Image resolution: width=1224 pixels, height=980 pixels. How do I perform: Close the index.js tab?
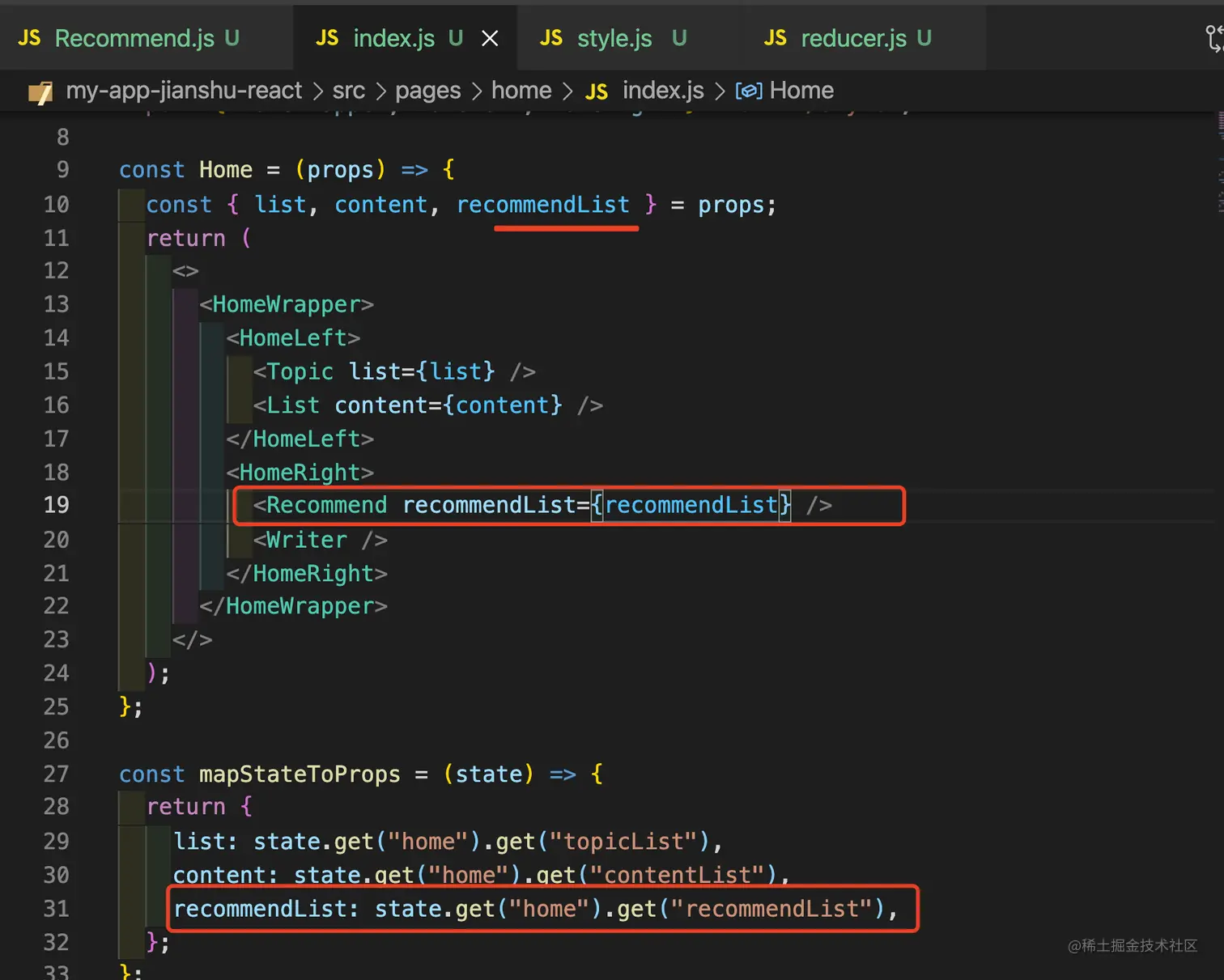click(490, 38)
